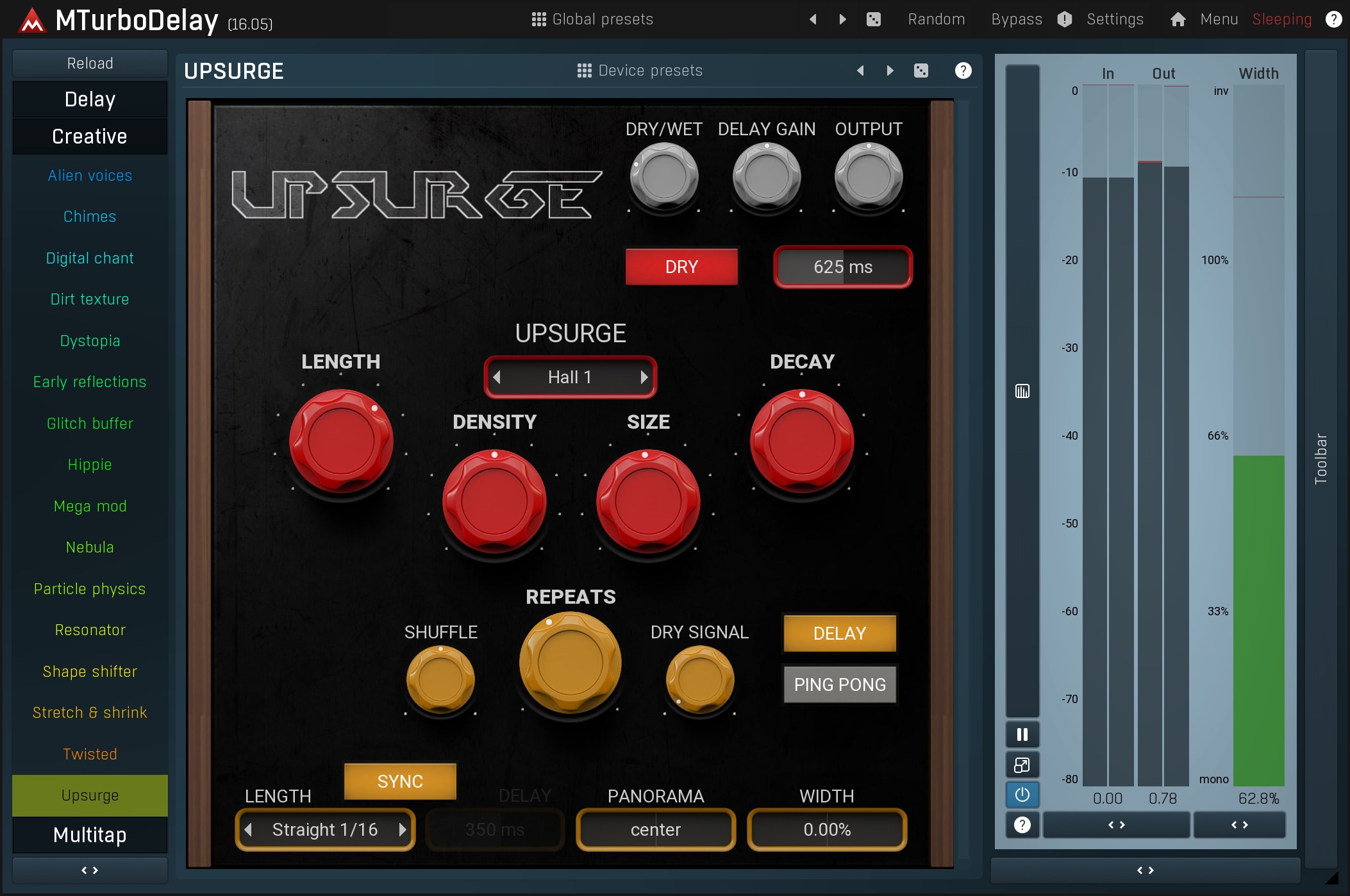Open the Straight 1/16 length selector
Screen dimensions: 1350x896
[x=325, y=830]
